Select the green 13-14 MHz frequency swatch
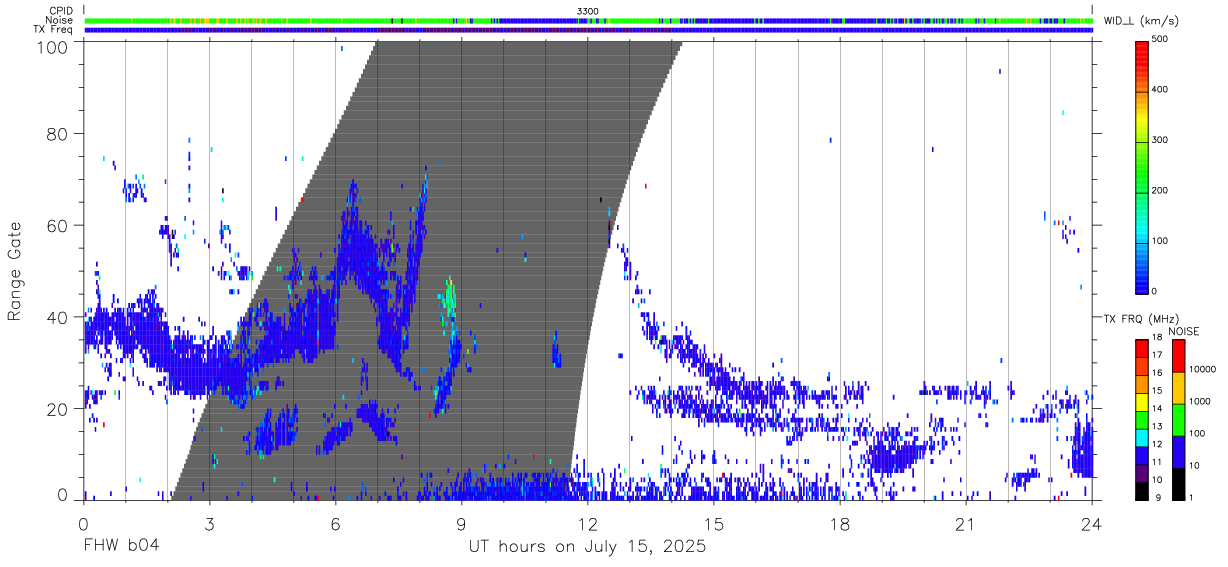Viewport: 1228px width, 567px height. pyautogui.click(x=1141, y=419)
